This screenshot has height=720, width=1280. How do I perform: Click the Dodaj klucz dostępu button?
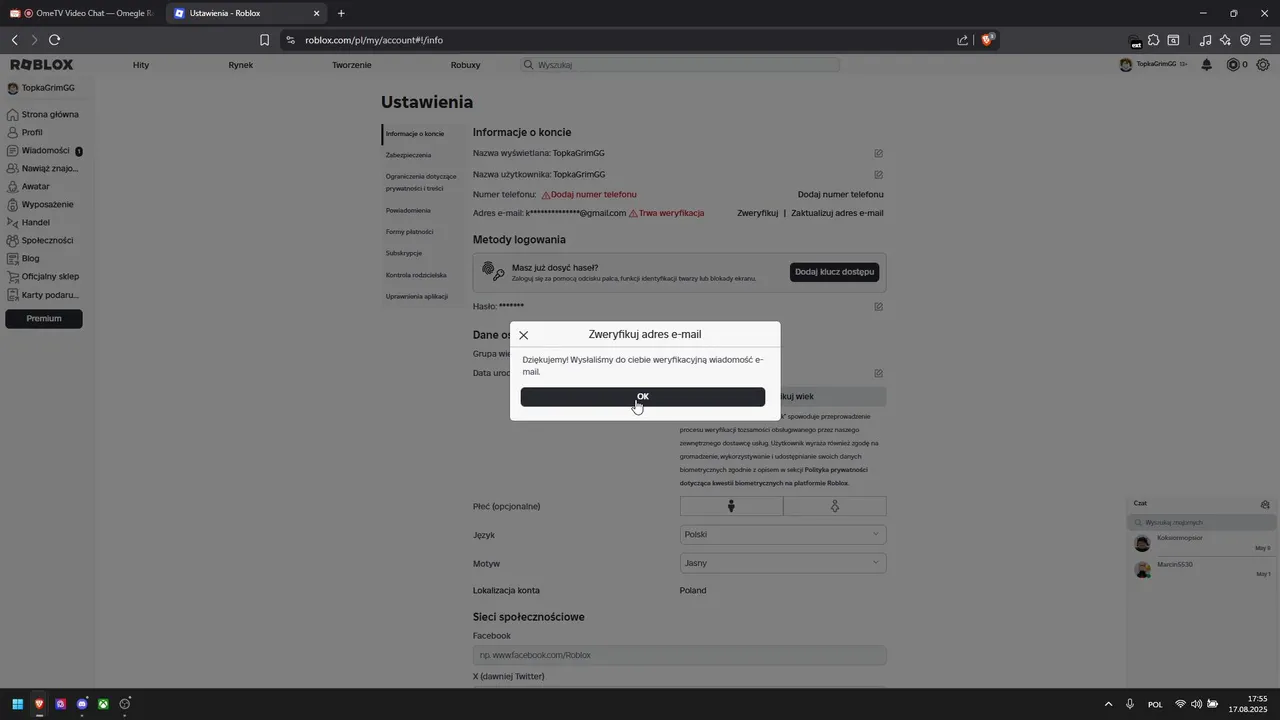click(x=834, y=272)
